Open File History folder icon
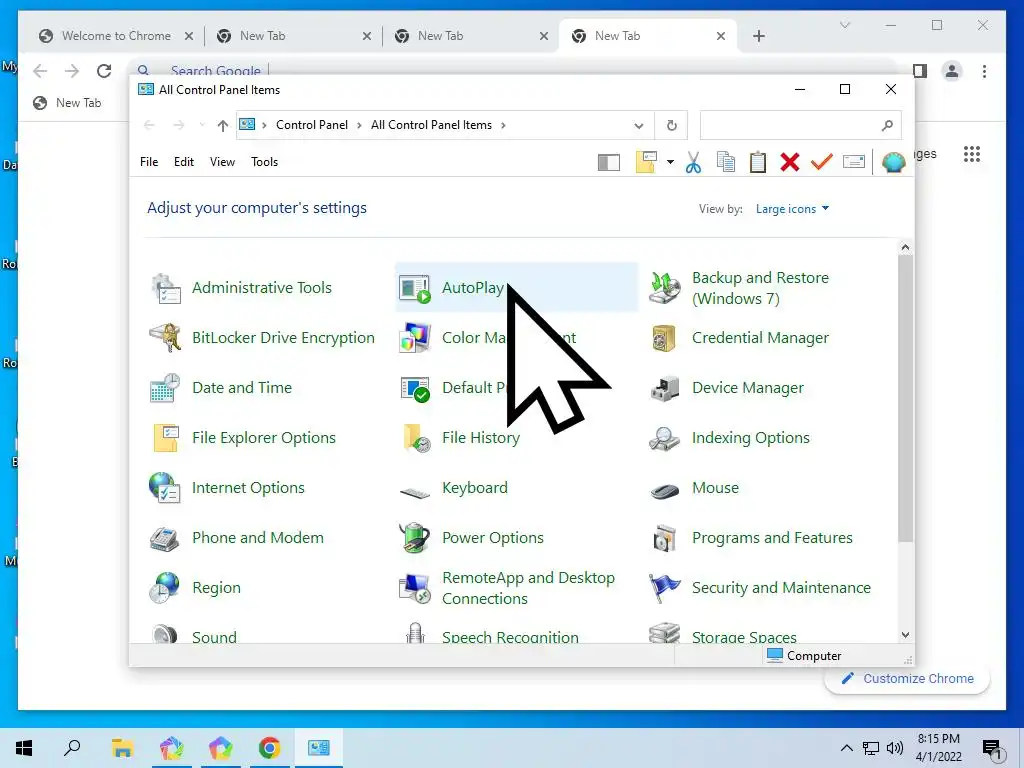 pyautogui.click(x=416, y=438)
